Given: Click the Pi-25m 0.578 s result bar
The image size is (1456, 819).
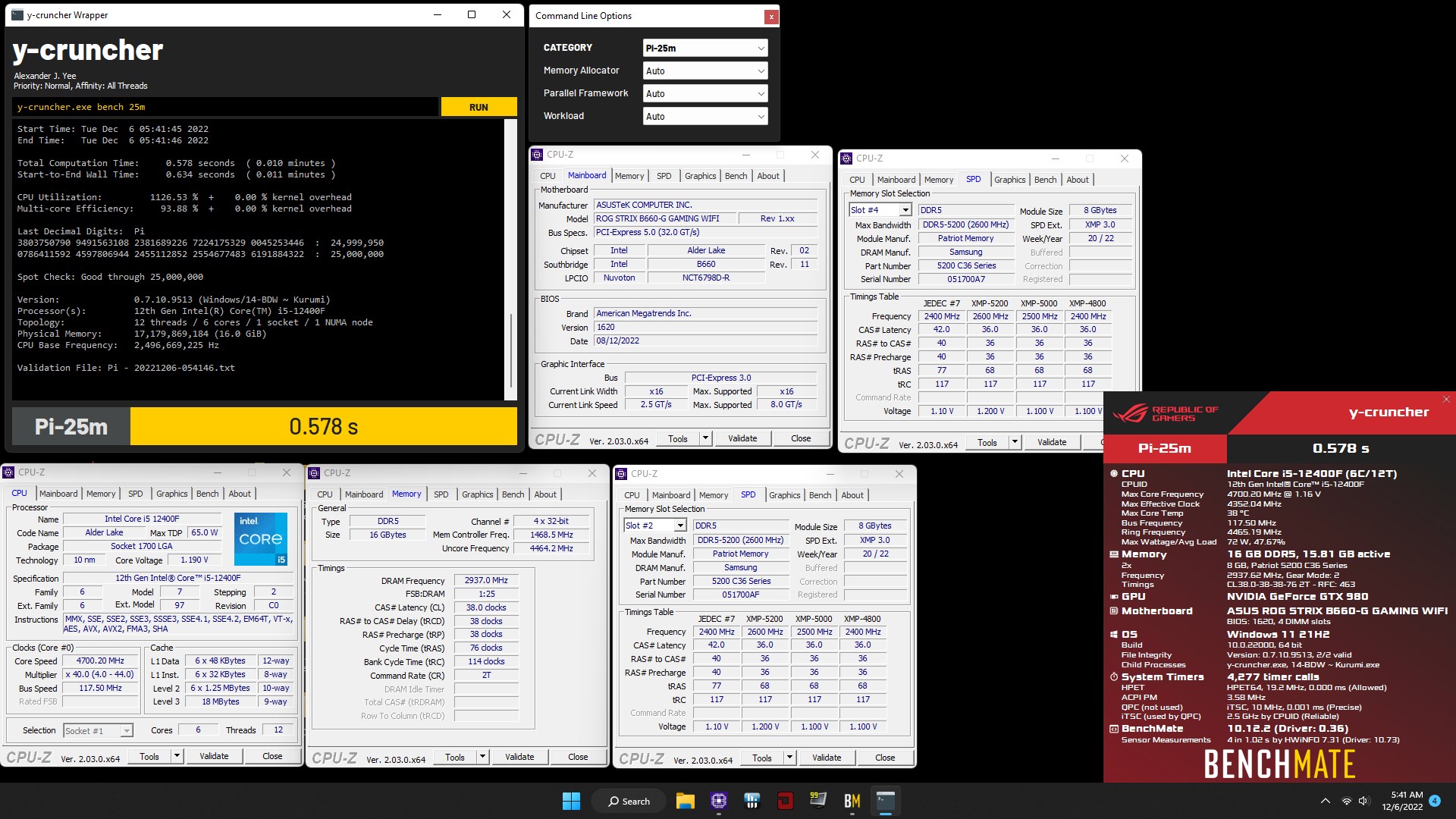Looking at the screenshot, I should click(x=265, y=426).
